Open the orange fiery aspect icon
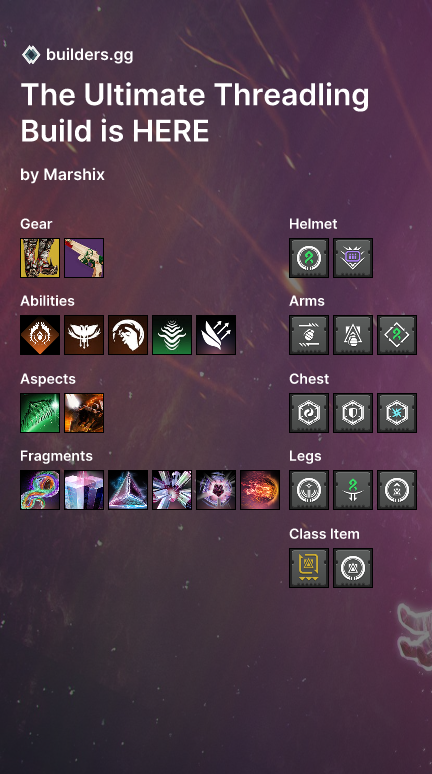 [84, 413]
